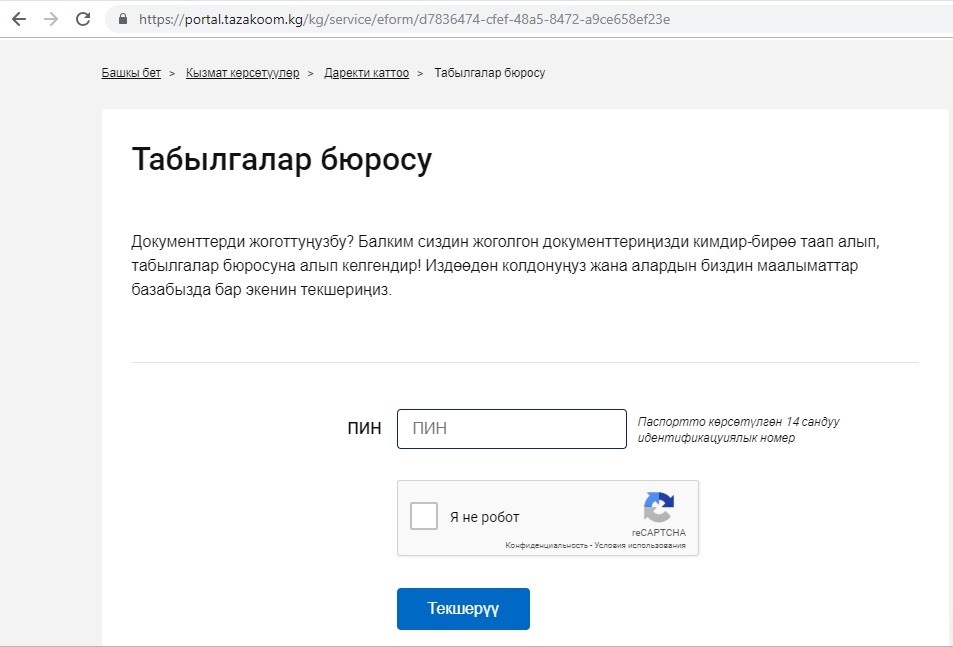Open reCAPTCHA "Конфиденциальность" link
The height and width of the screenshot is (647, 953).
pos(546,546)
